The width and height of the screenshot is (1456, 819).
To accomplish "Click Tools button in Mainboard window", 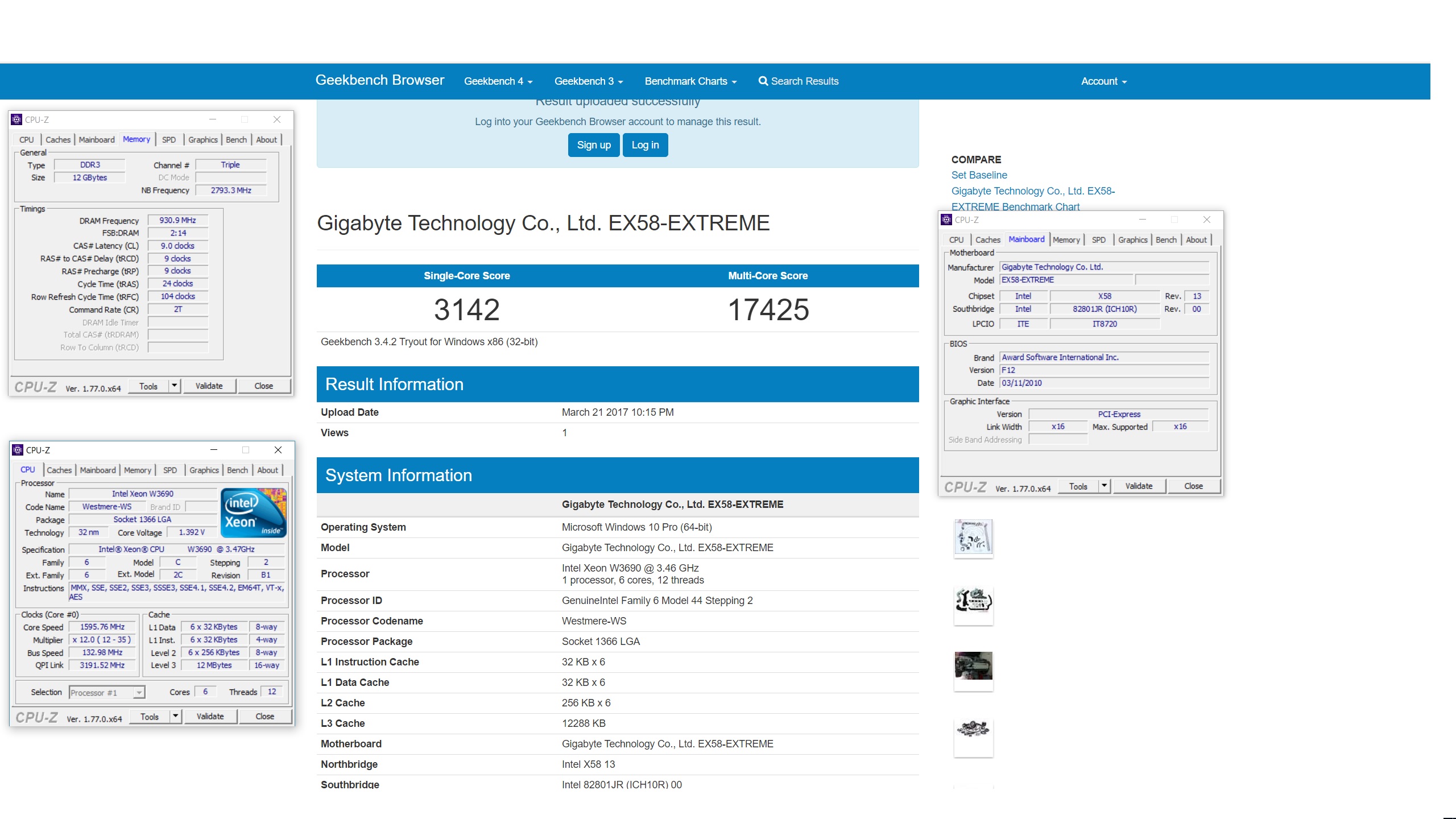I will coord(1078,486).
